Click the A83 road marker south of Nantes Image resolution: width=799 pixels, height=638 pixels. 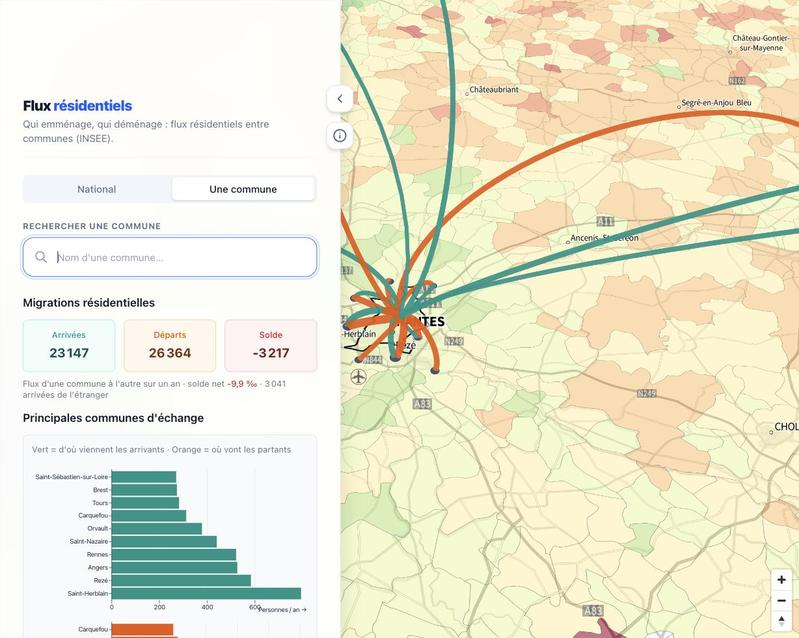tap(422, 404)
